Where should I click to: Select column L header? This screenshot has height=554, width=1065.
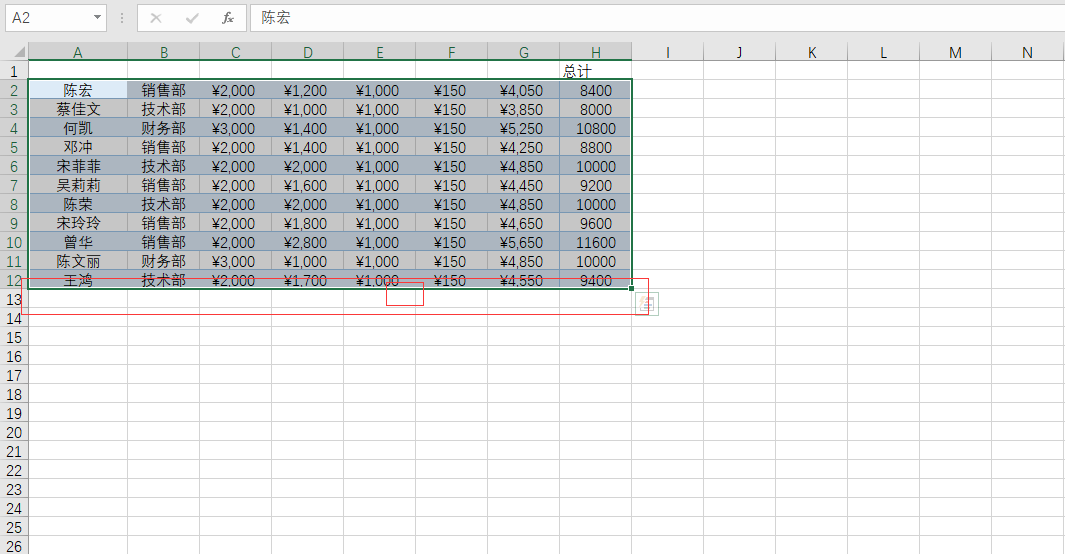coord(884,52)
